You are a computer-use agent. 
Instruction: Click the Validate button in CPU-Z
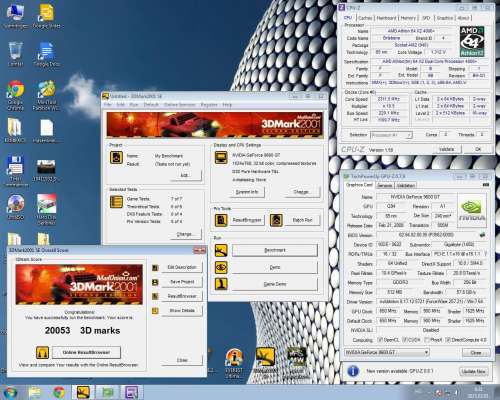point(446,149)
